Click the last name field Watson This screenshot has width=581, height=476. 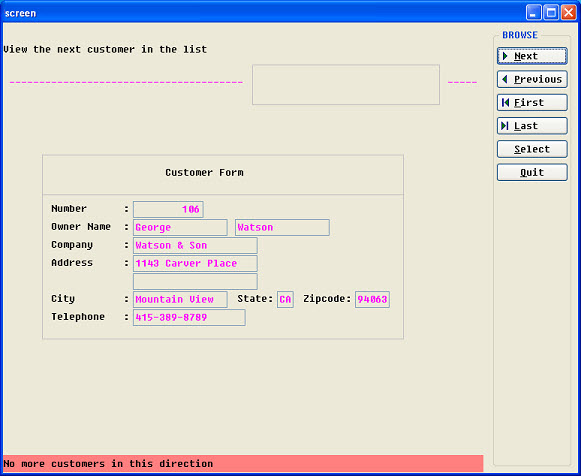click(x=282, y=227)
